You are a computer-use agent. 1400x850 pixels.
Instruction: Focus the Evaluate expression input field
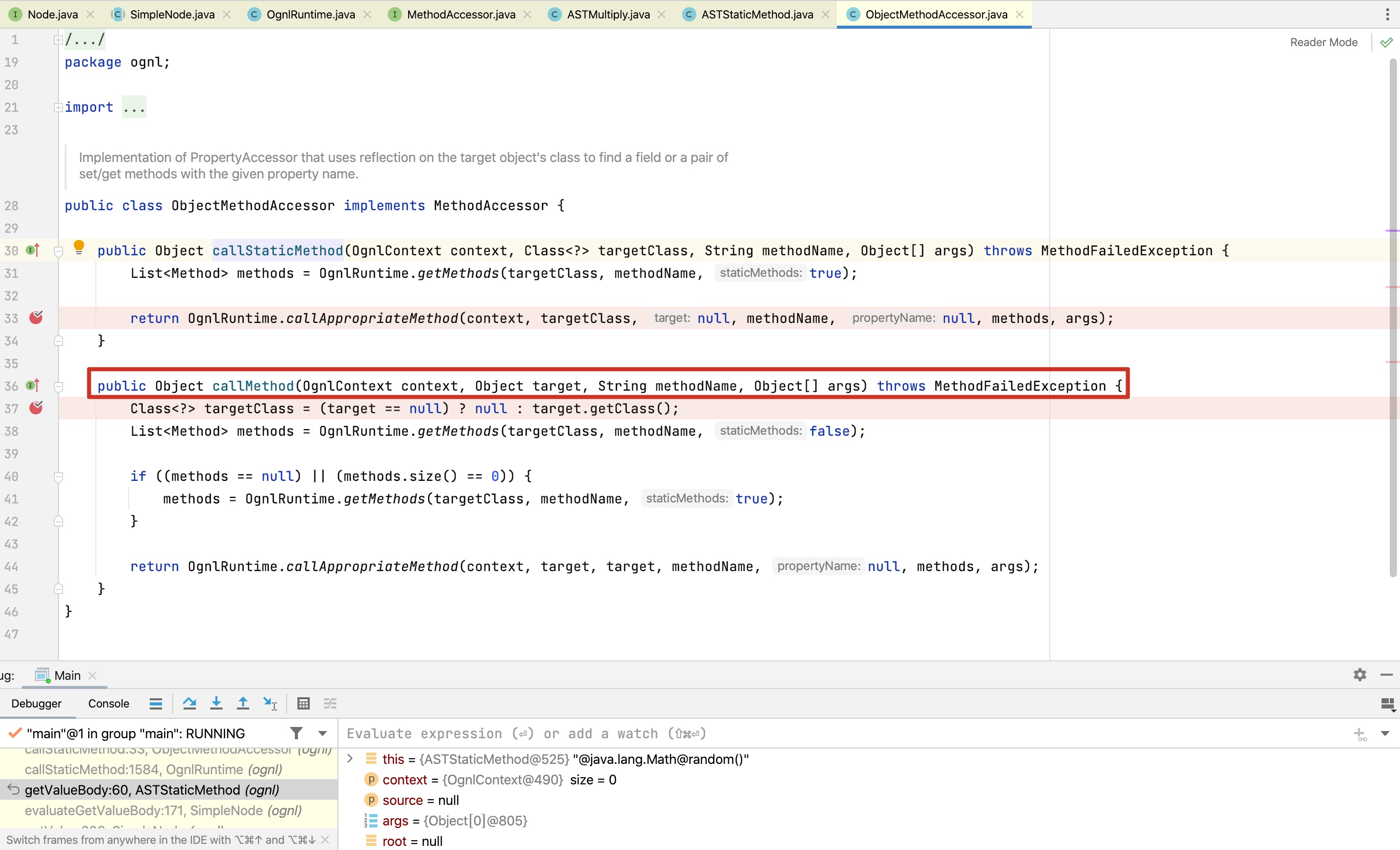[841, 734]
